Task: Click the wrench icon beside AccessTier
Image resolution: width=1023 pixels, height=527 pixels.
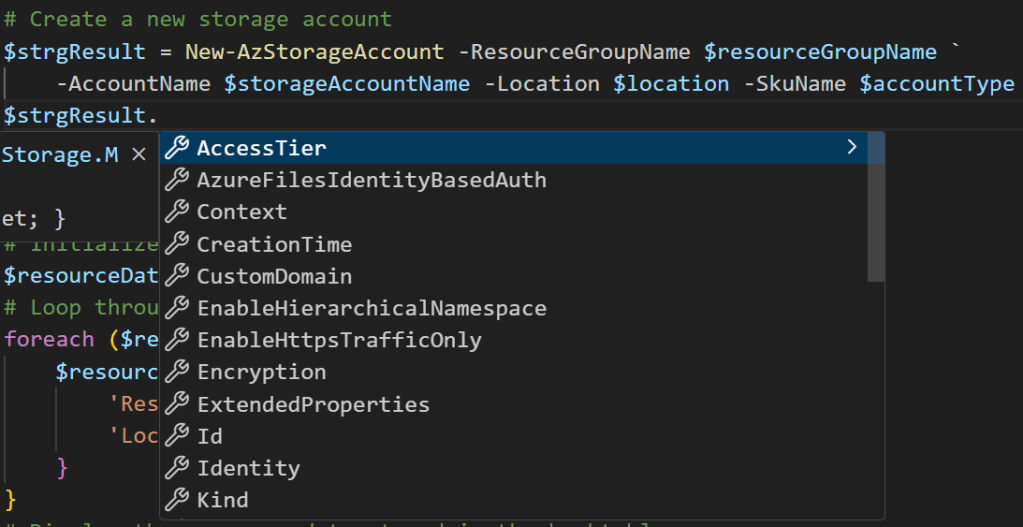Action: (177, 148)
